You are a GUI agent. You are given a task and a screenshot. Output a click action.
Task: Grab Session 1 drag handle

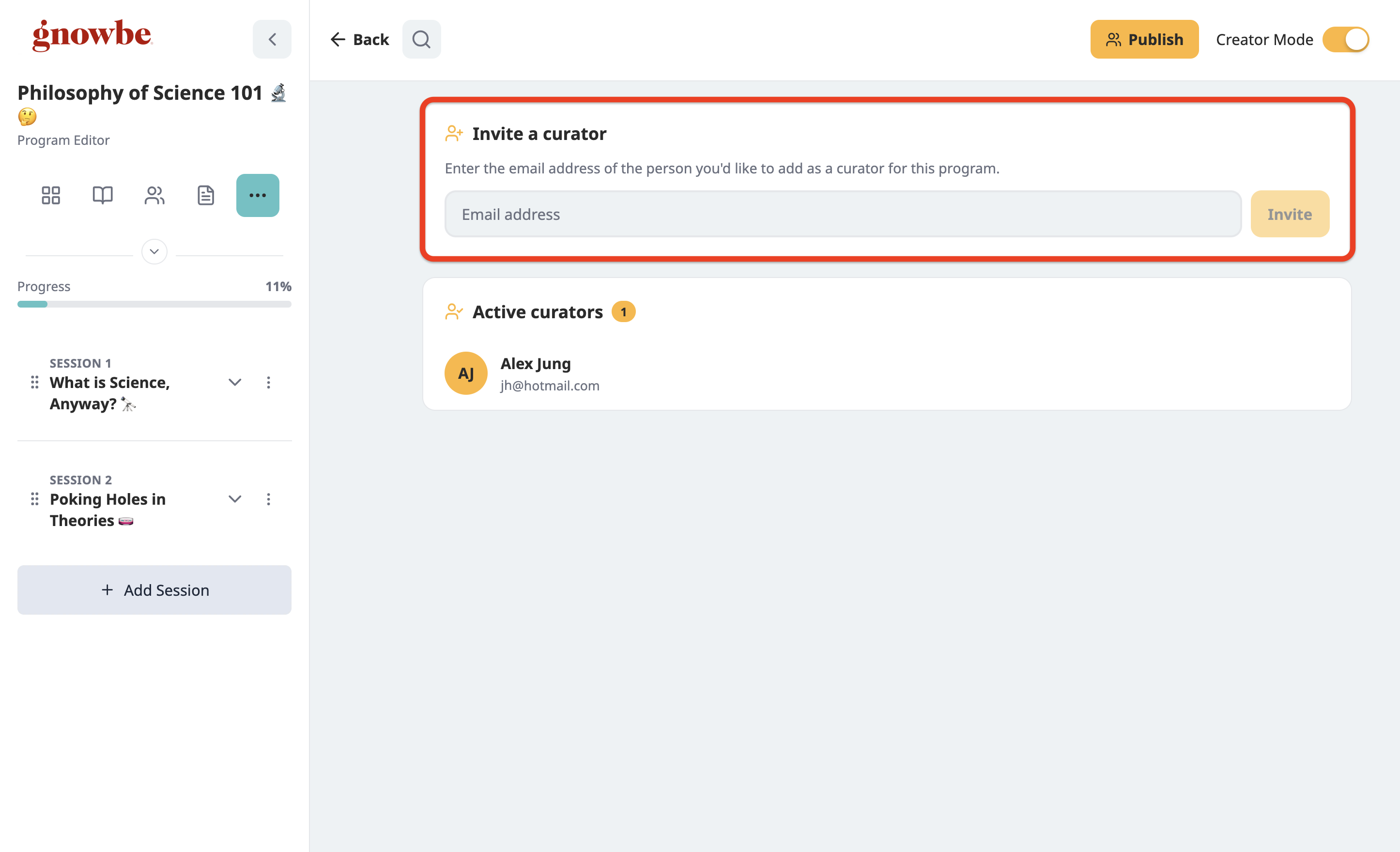[x=35, y=383]
